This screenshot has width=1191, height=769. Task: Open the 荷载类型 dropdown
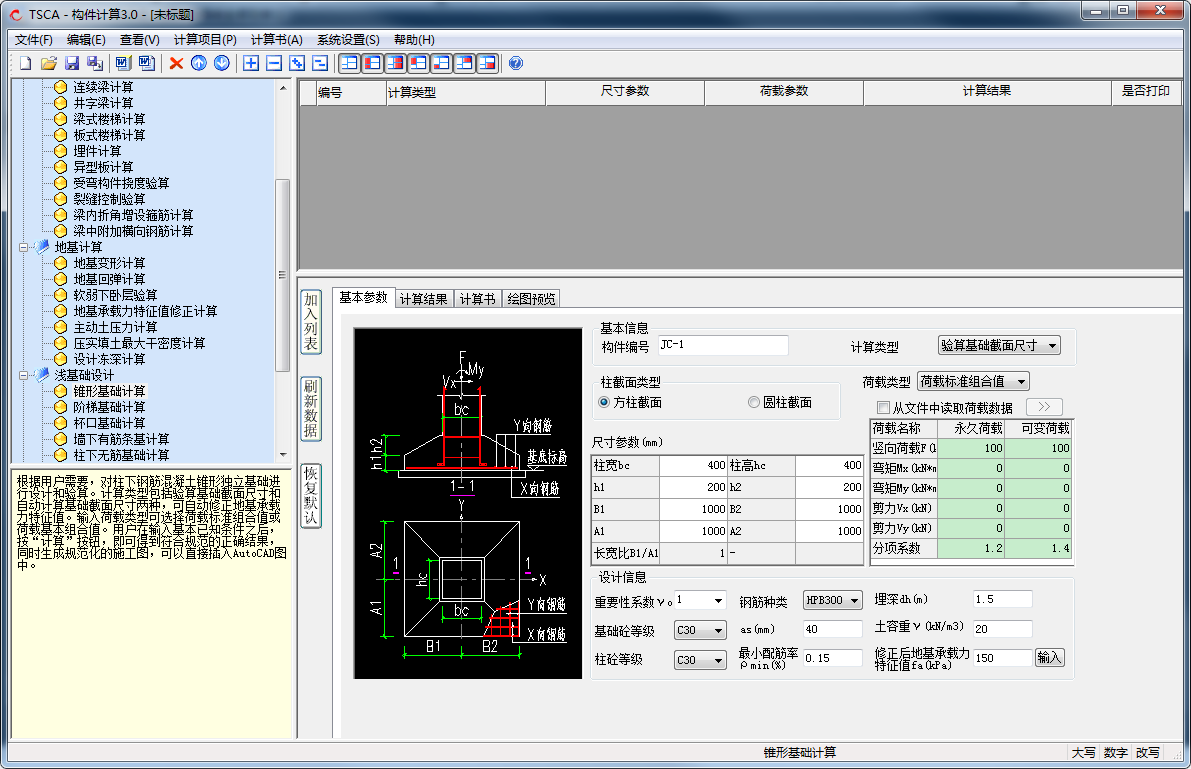click(x=1022, y=381)
